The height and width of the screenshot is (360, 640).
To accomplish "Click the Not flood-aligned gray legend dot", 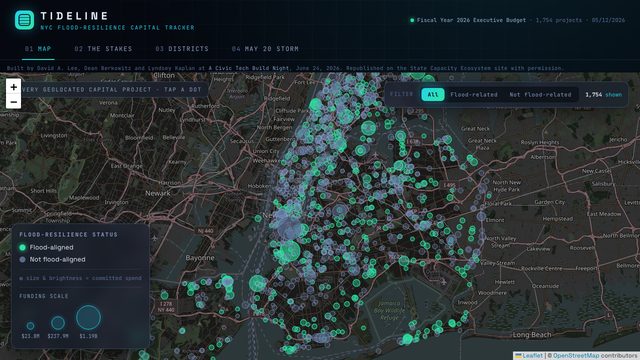I will [x=22, y=259].
